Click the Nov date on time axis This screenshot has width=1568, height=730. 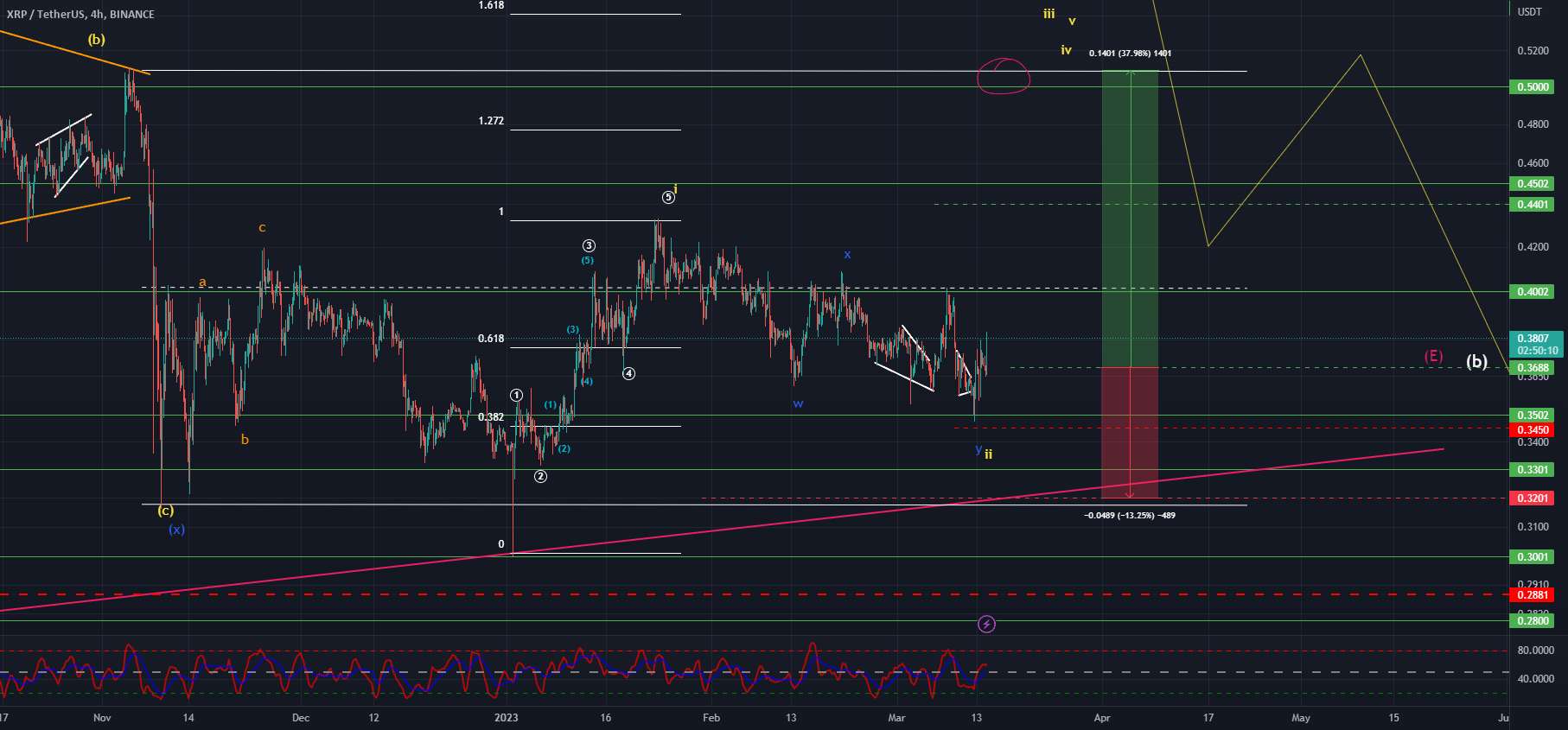tap(102, 718)
